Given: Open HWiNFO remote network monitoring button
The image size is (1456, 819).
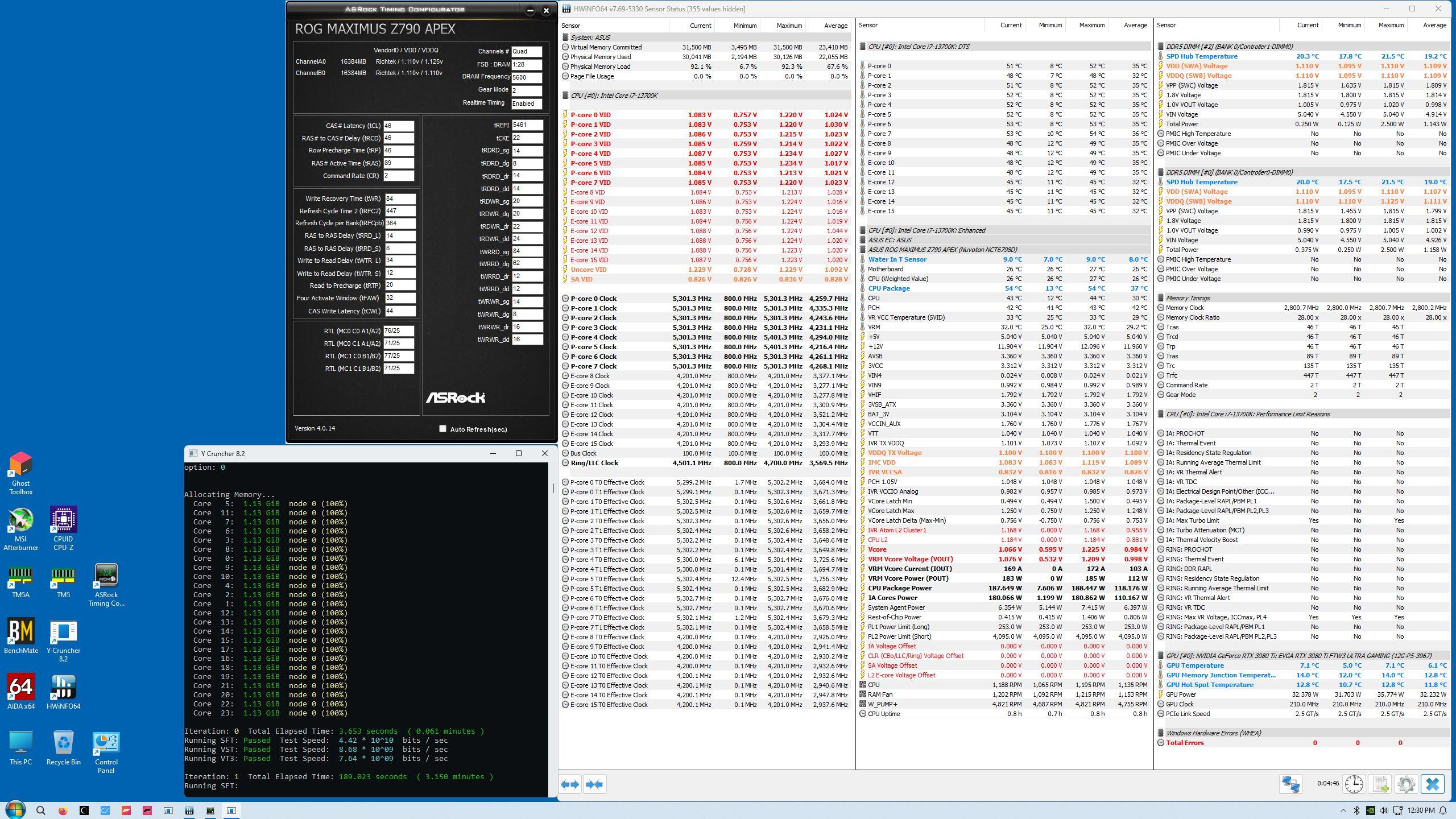Looking at the screenshot, I should click(x=1290, y=784).
